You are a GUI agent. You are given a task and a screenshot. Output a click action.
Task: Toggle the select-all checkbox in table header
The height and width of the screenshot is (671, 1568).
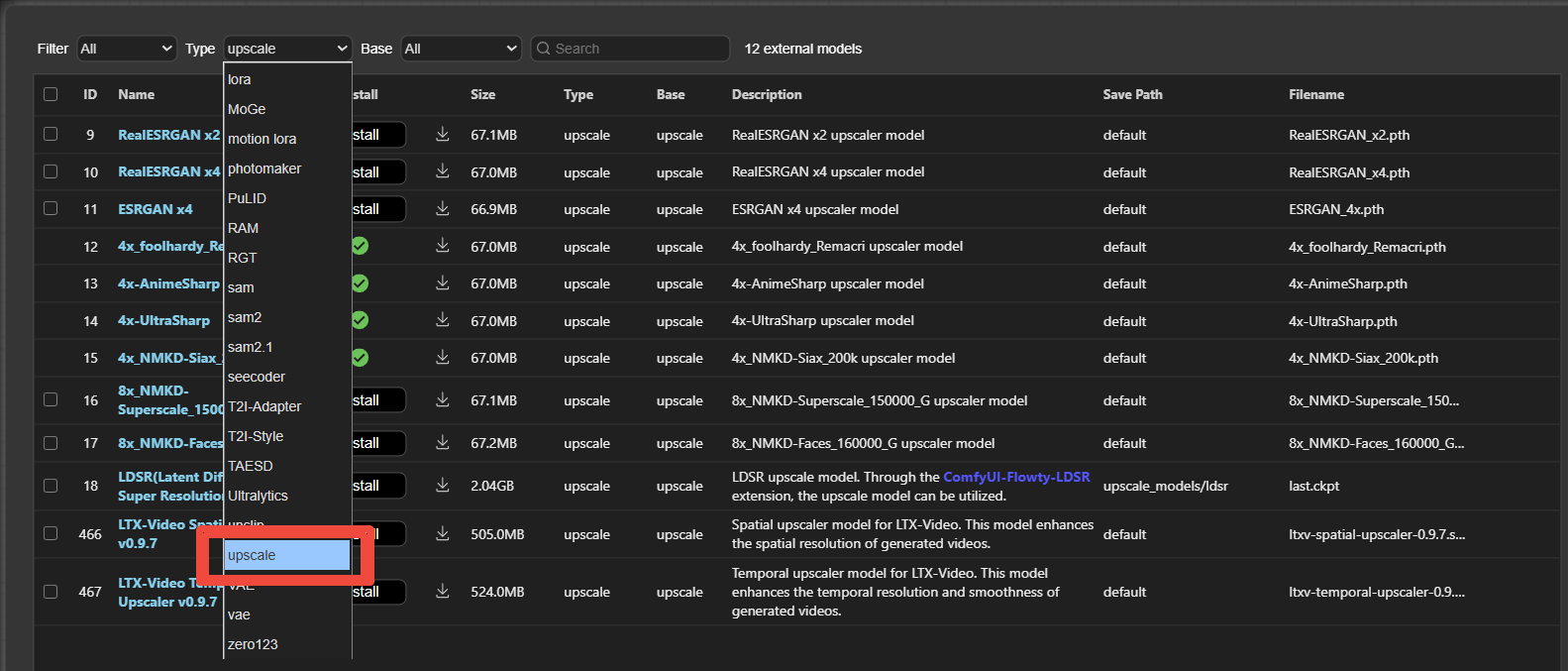pyautogui.click(x=51, y=94)
